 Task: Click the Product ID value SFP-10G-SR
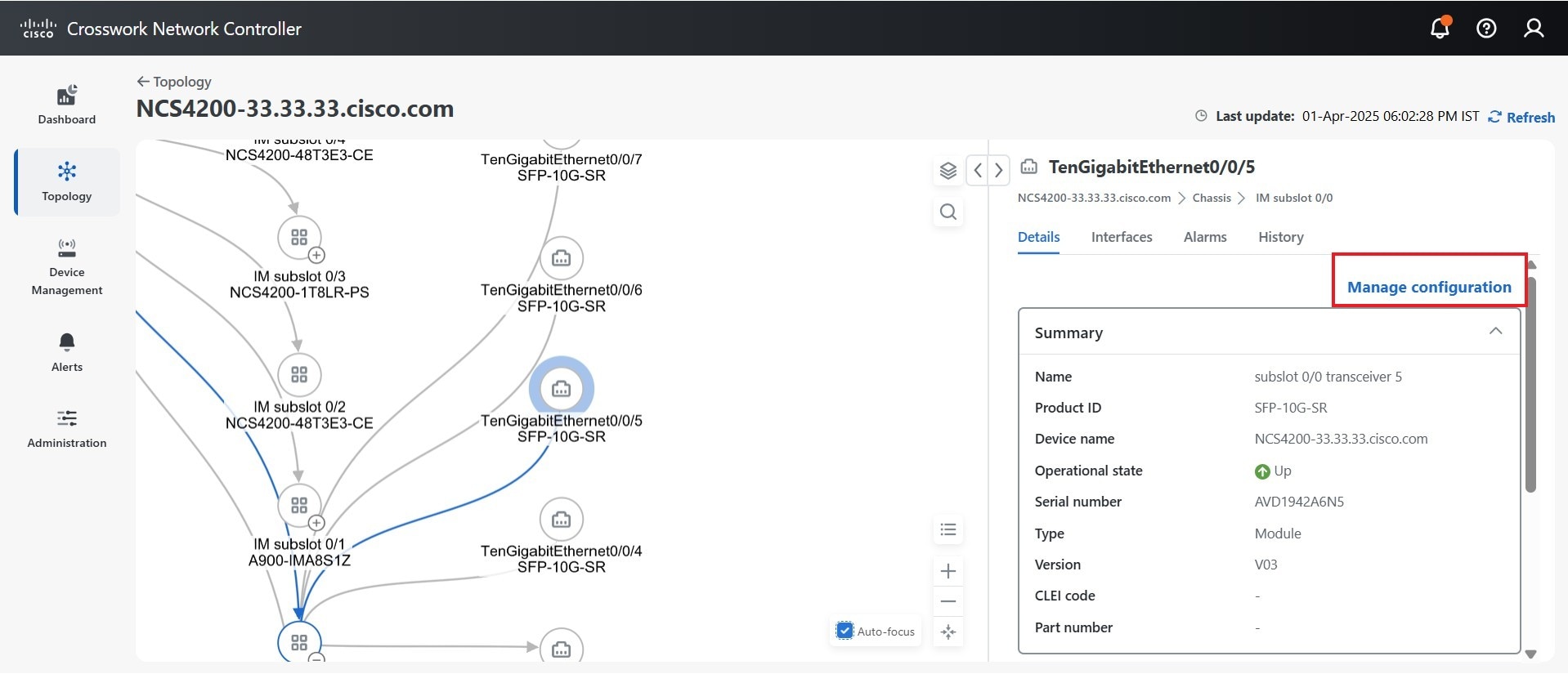tap(1291, 408)
